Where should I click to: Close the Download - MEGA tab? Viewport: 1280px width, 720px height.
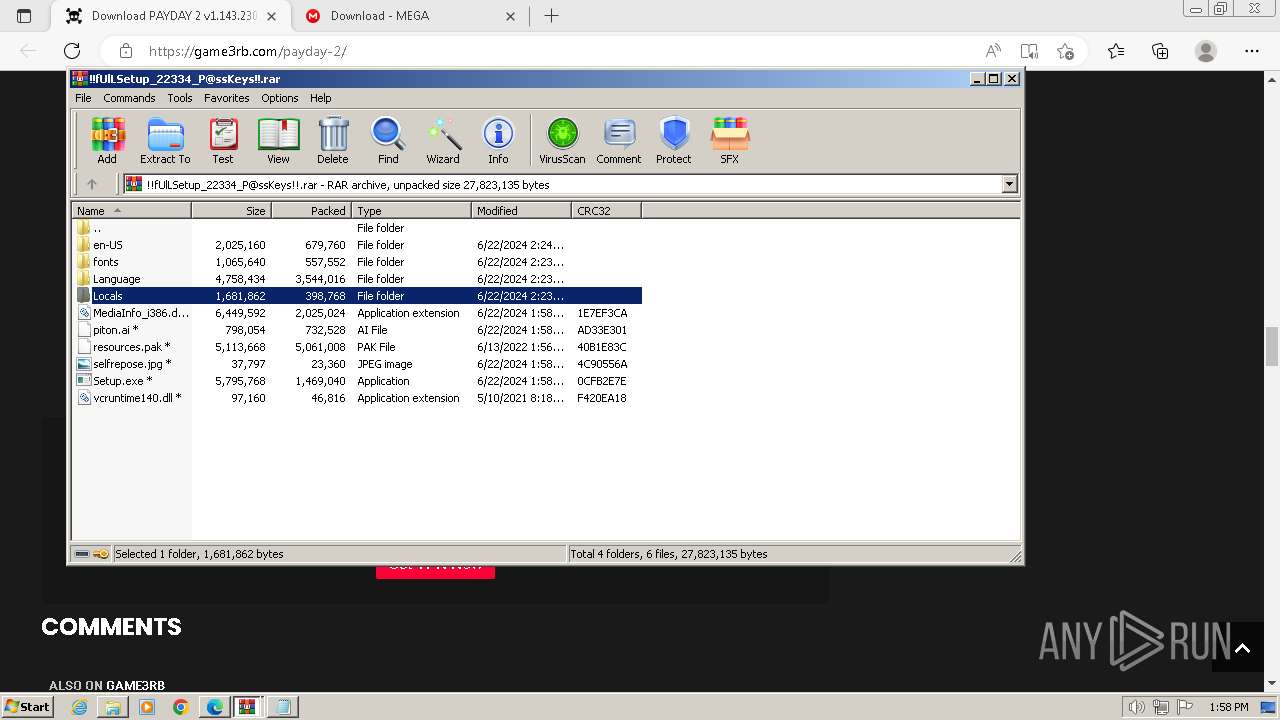point(510,16)
